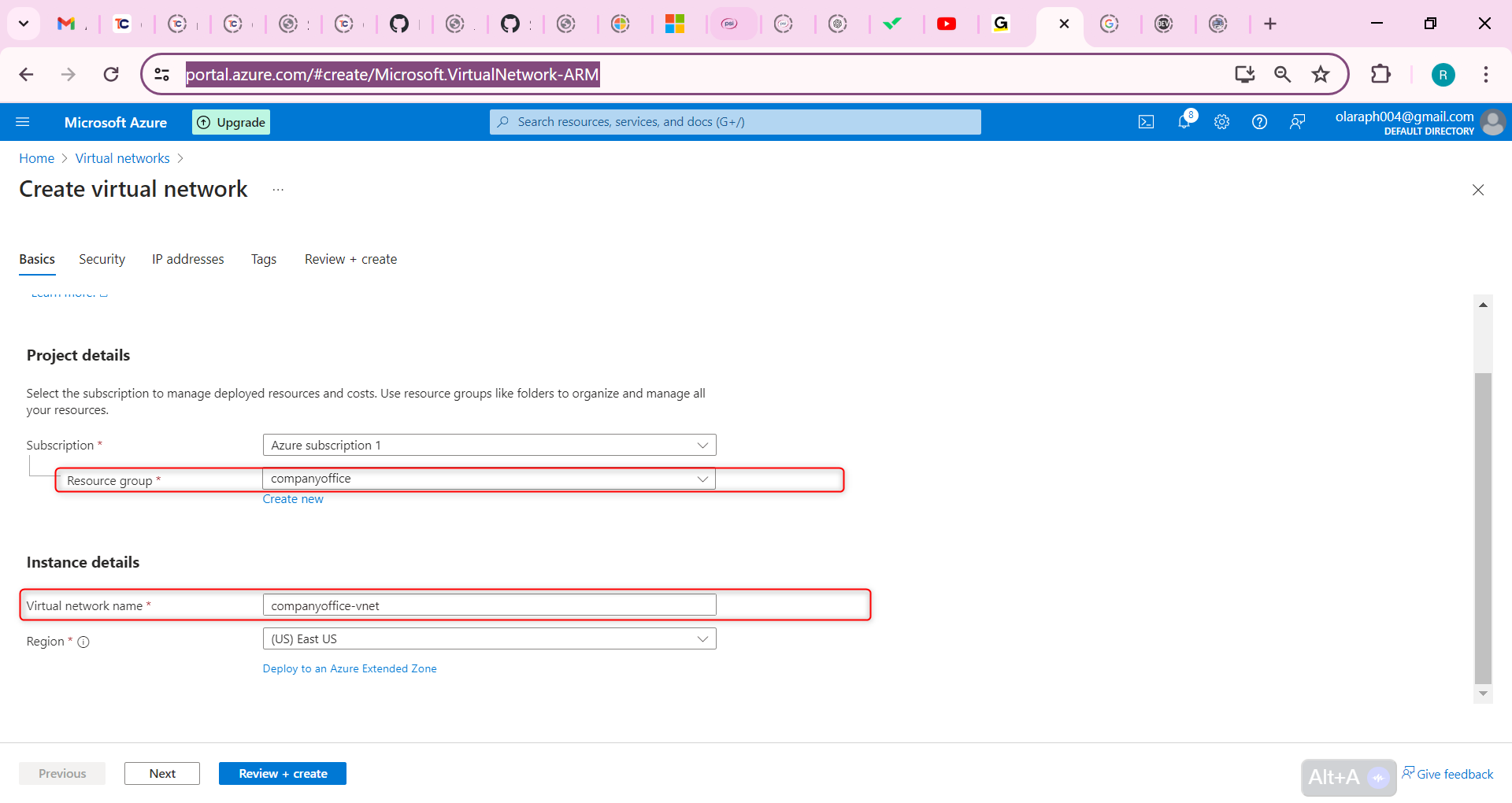The width and height of the screenshot is (1512, 803).
Task: Bookmark this page with the star
Action: (1321, 75)
